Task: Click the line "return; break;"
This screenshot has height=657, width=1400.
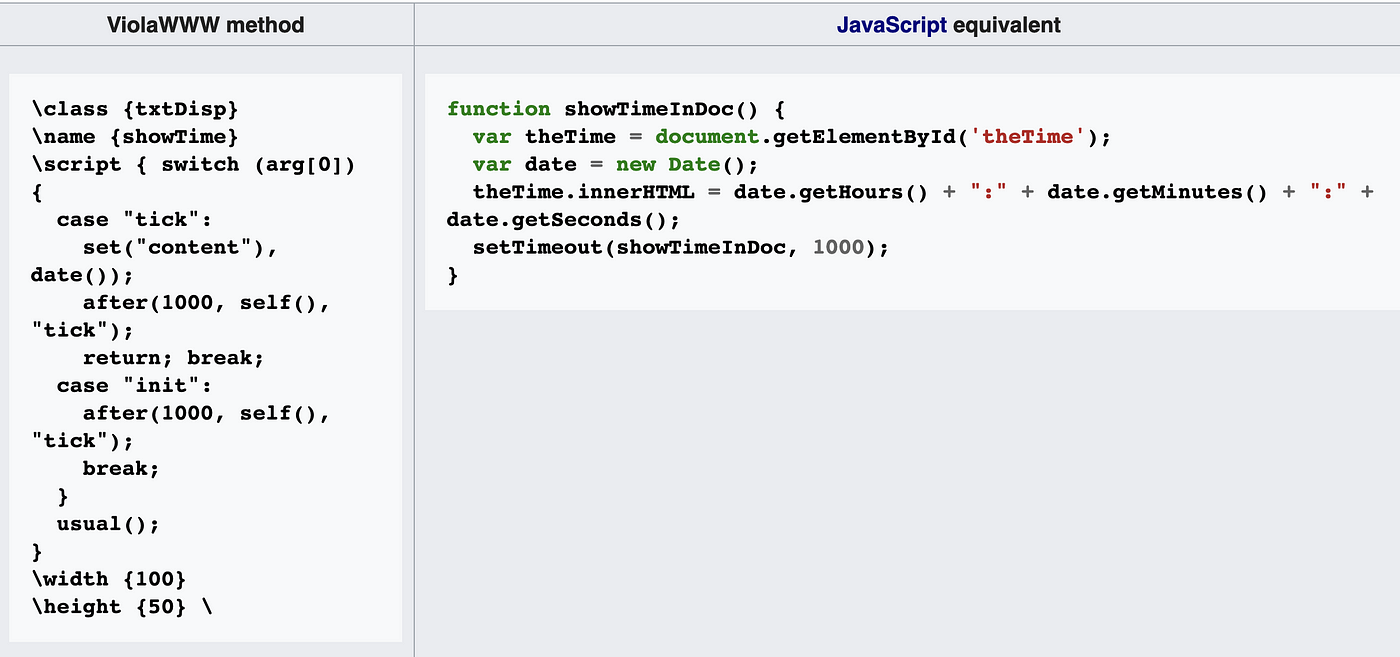Action: [174, 357]
